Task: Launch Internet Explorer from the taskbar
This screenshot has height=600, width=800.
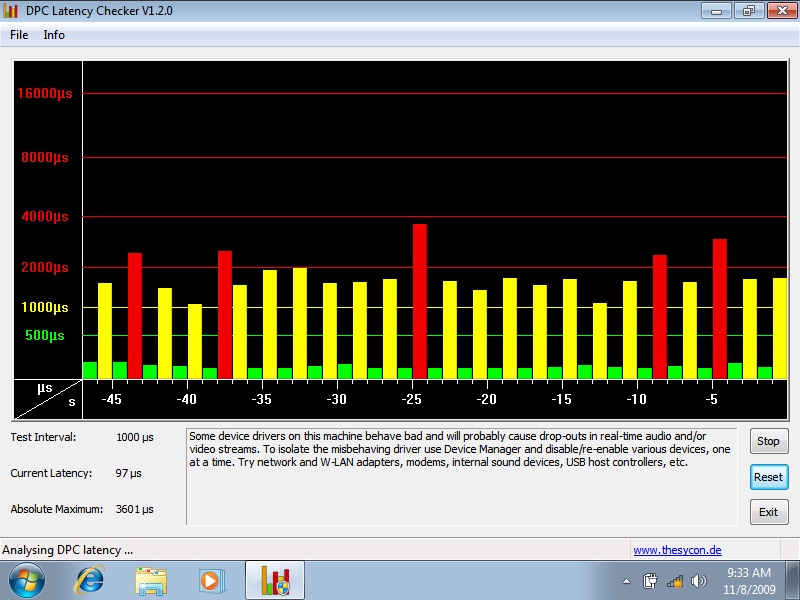Action: (90, 581)
